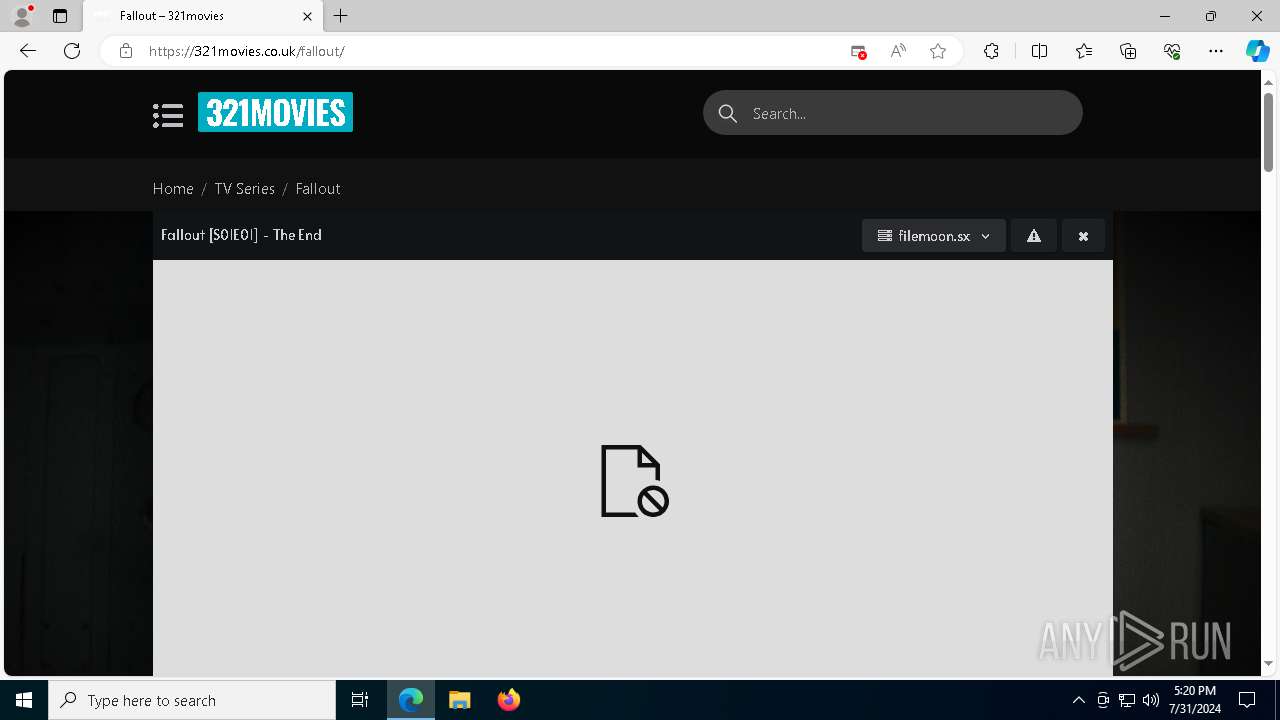Open File Explorer from the taskbar

[459, 700]
